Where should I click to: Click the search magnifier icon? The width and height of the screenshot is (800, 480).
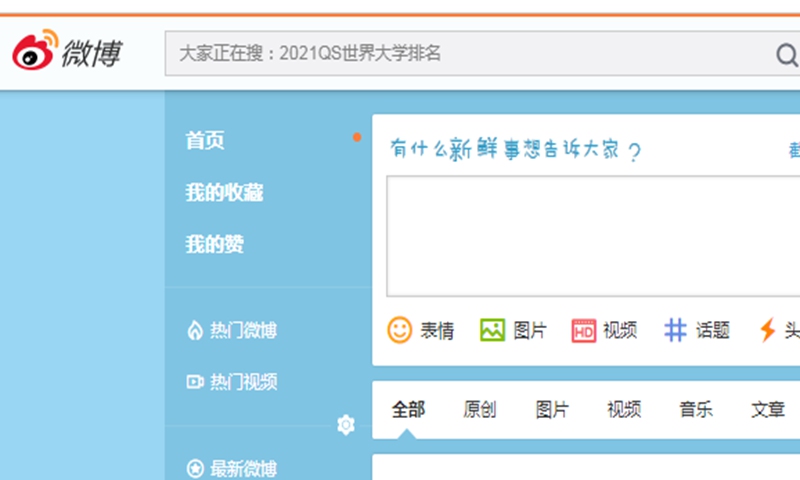coord(786,54)
